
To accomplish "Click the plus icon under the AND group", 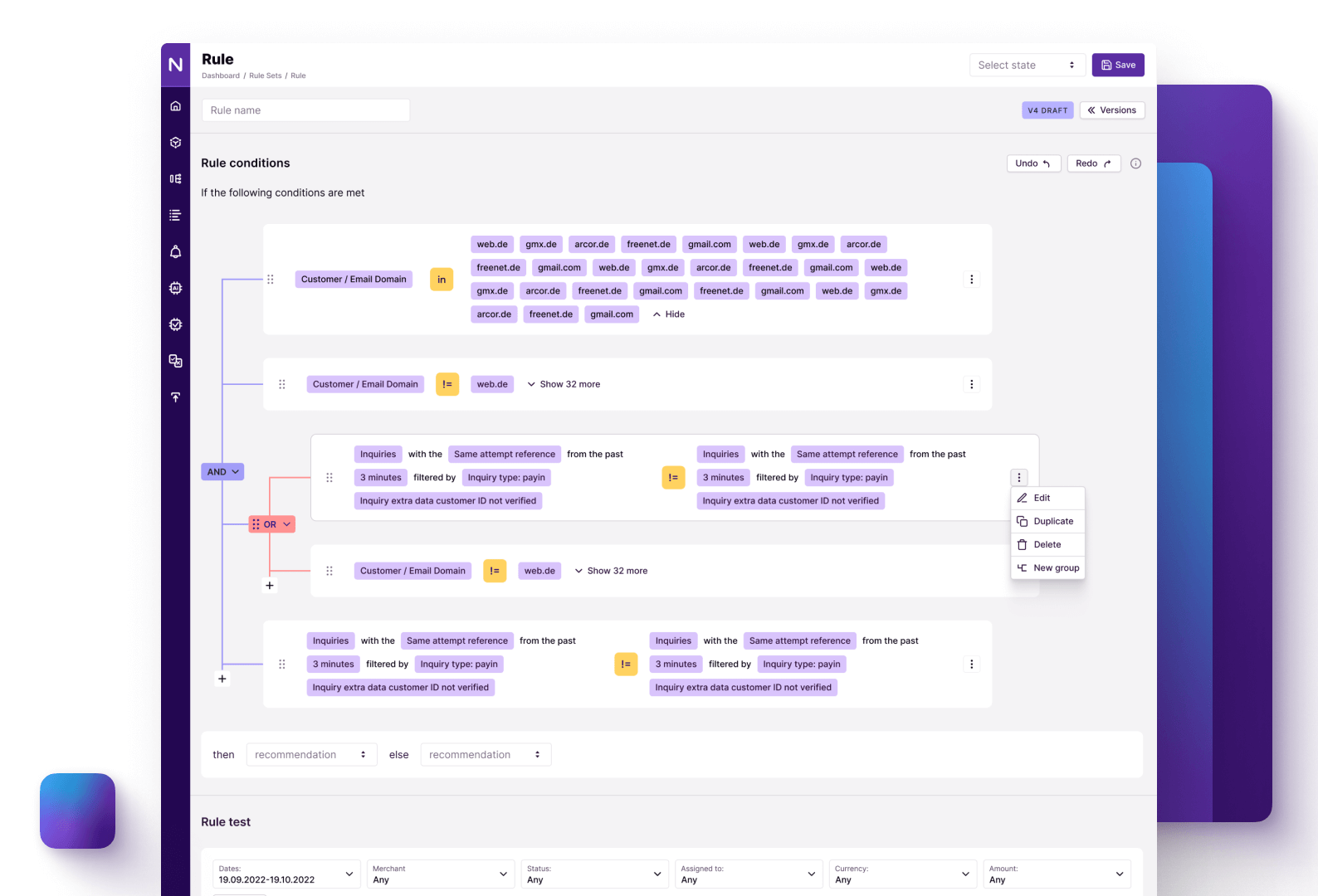I will coord(222,679).
